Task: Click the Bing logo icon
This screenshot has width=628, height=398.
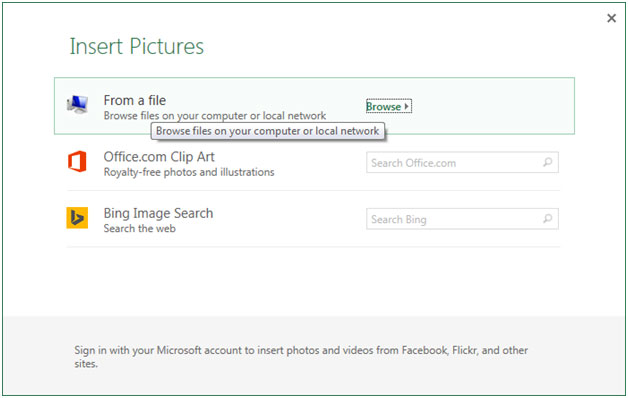Action: [x=77, y=218]
